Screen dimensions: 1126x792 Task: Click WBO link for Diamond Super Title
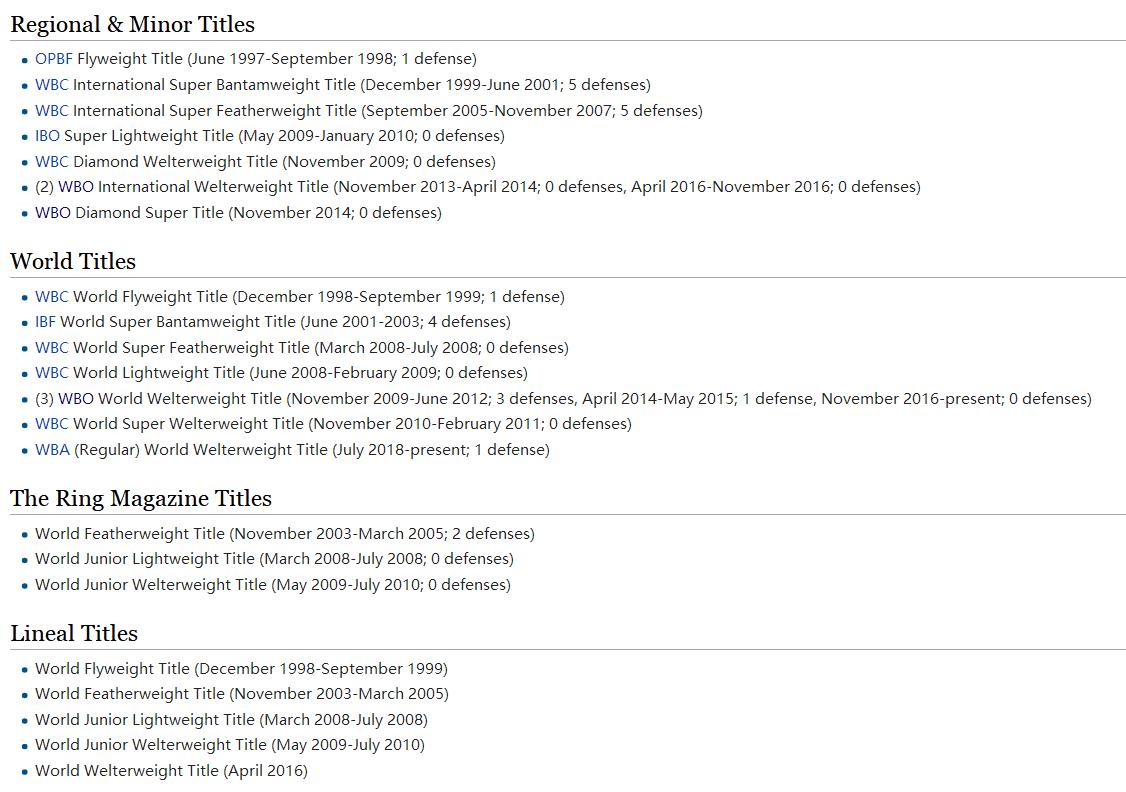(53, 213)
